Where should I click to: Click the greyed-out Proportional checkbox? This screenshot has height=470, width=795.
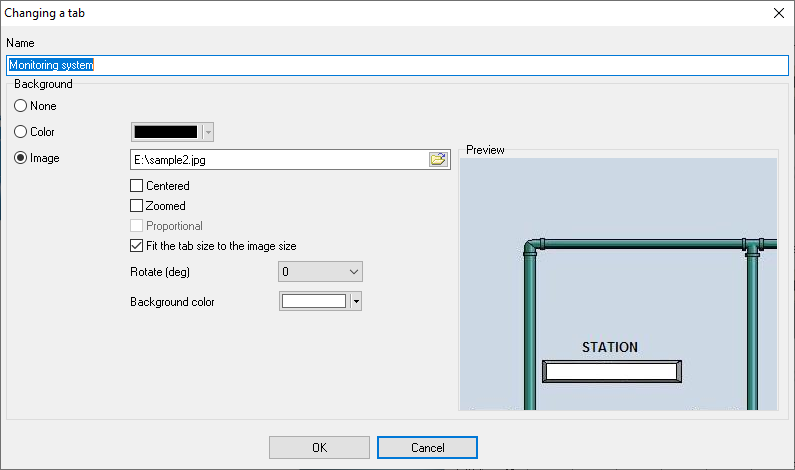pyautogui.click(x=137, y=226)
